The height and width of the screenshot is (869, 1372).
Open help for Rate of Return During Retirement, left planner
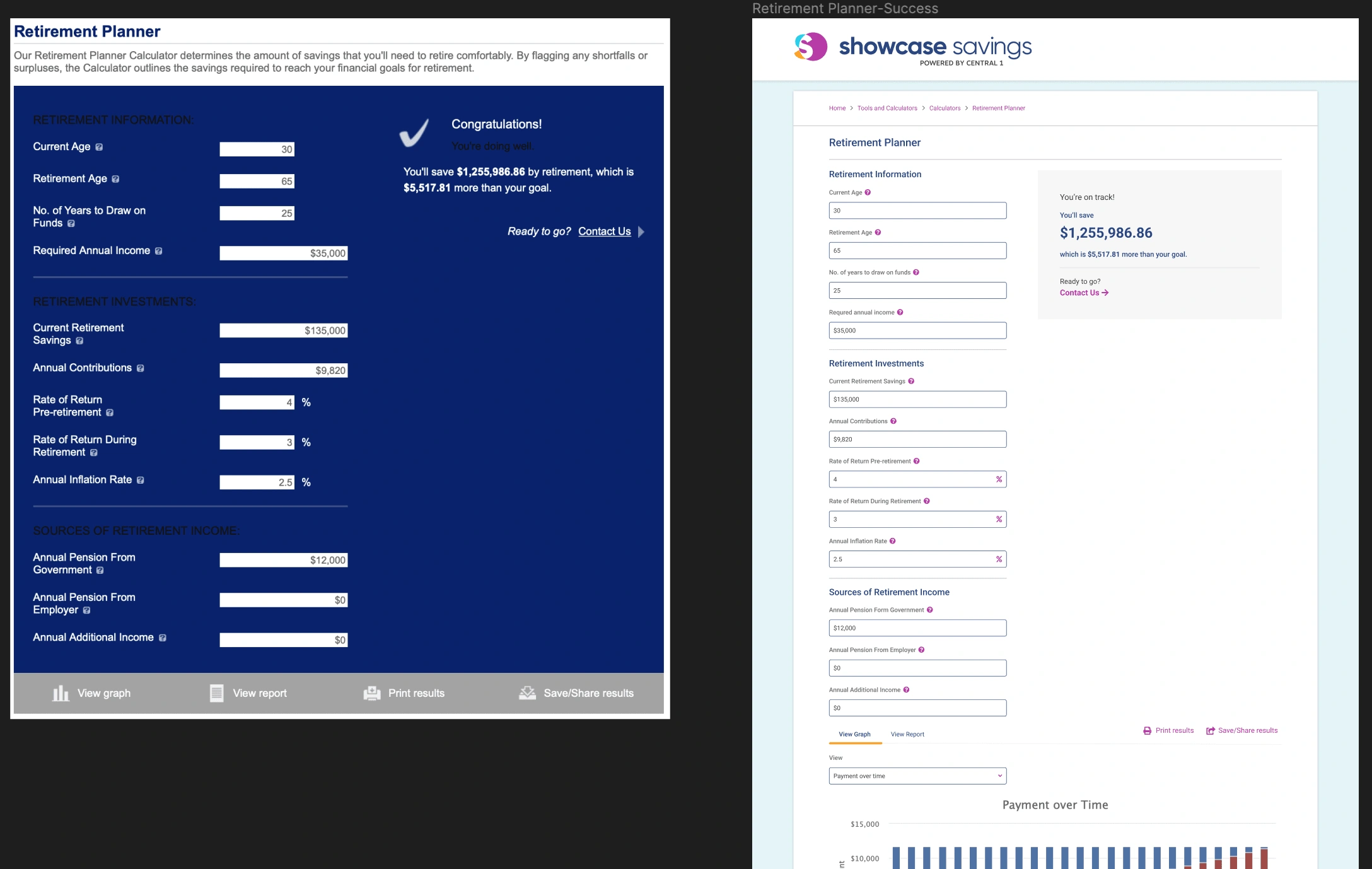pos(94,453)
